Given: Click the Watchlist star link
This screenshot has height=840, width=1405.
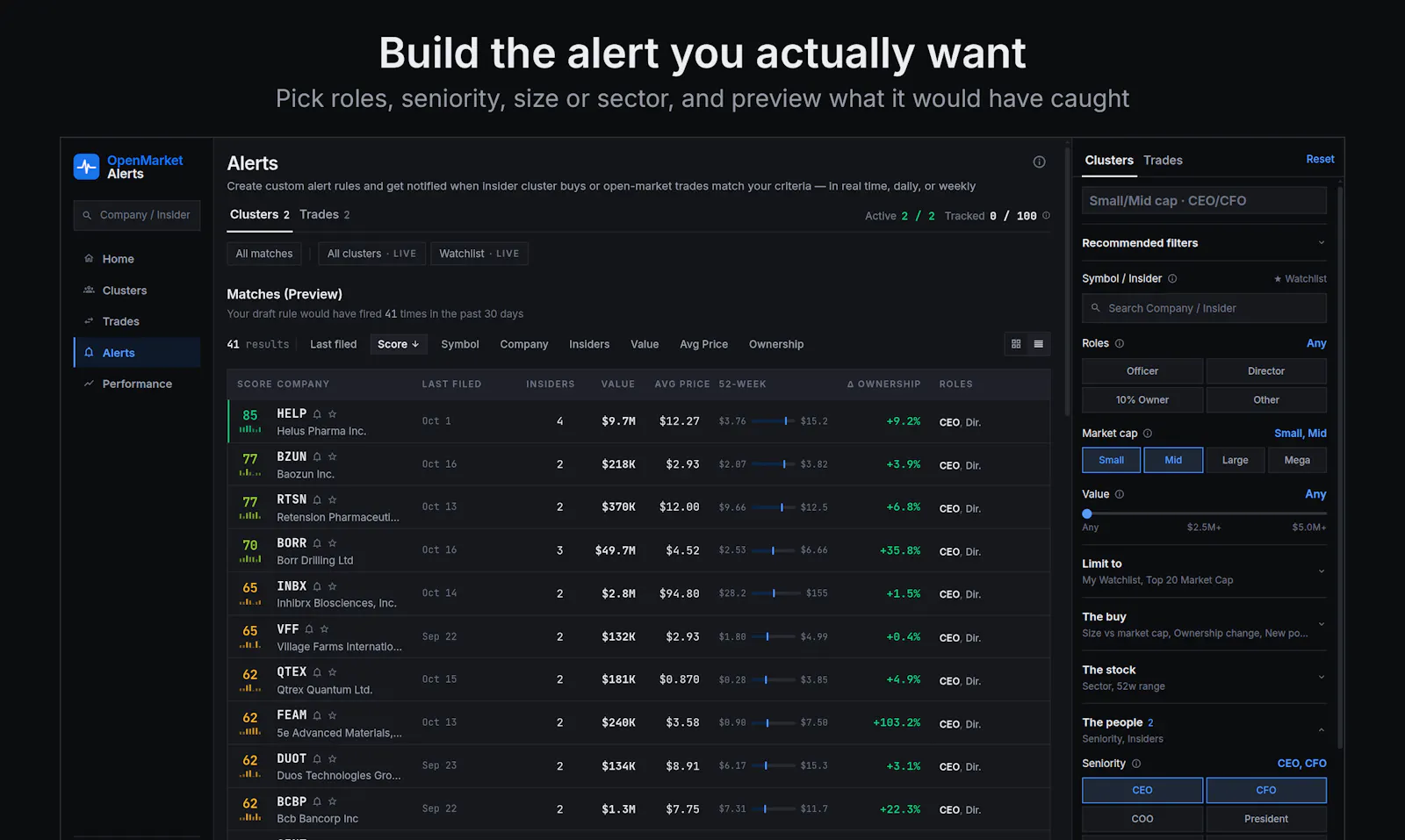Looking at the screenshot, I should point(1301,279).
